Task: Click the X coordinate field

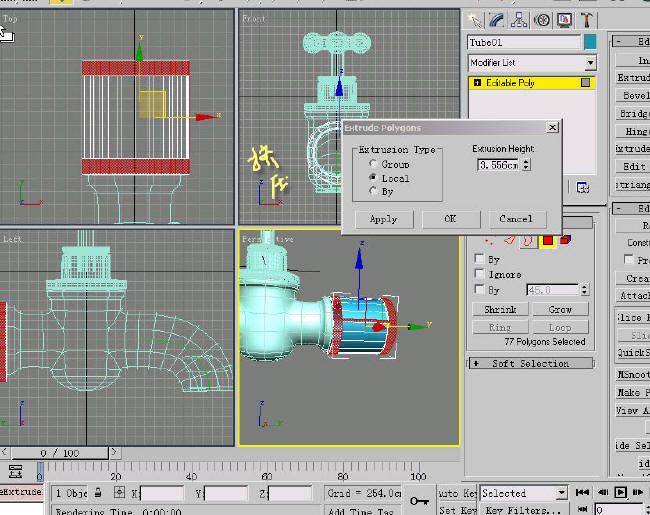Action: point(162,493)
